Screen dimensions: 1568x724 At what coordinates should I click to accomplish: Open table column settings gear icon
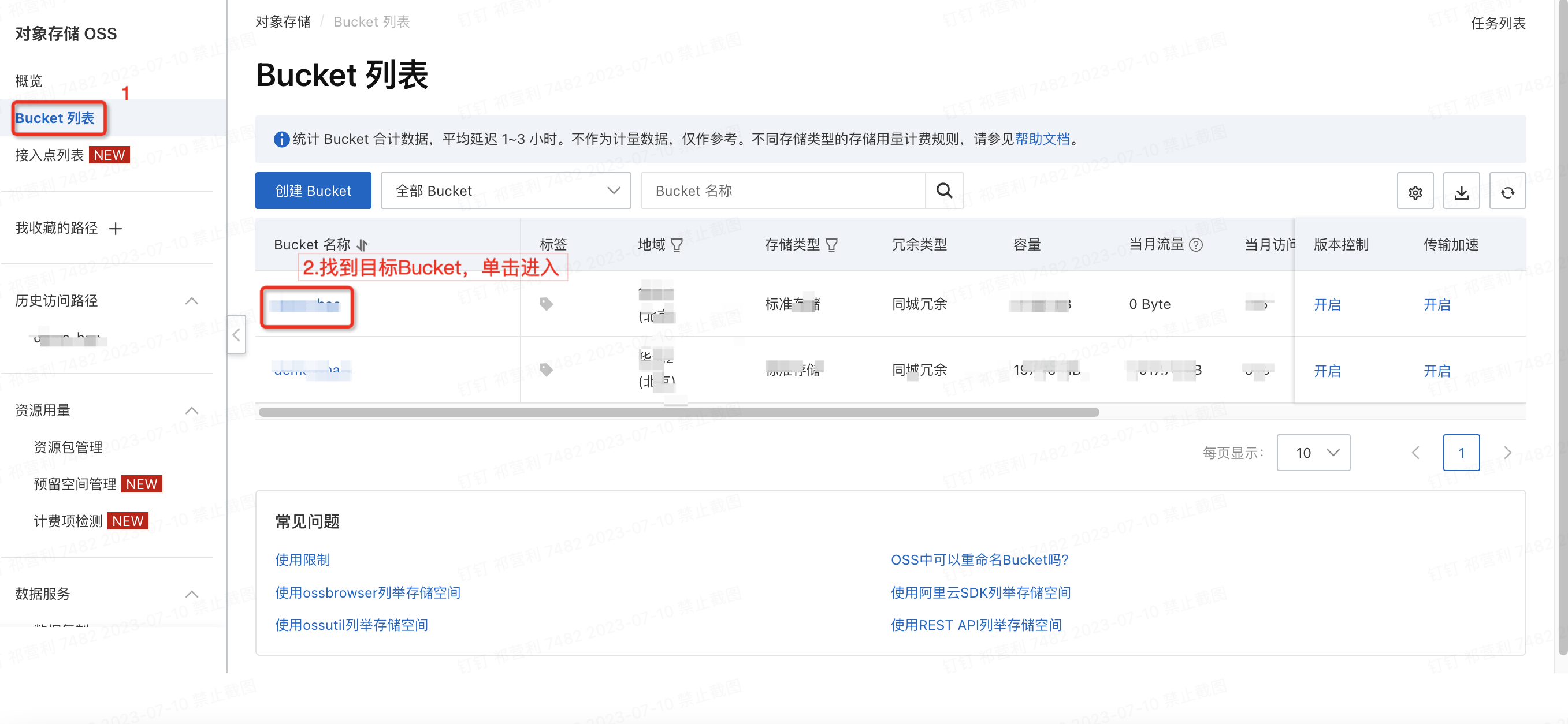coord(1414,192)
